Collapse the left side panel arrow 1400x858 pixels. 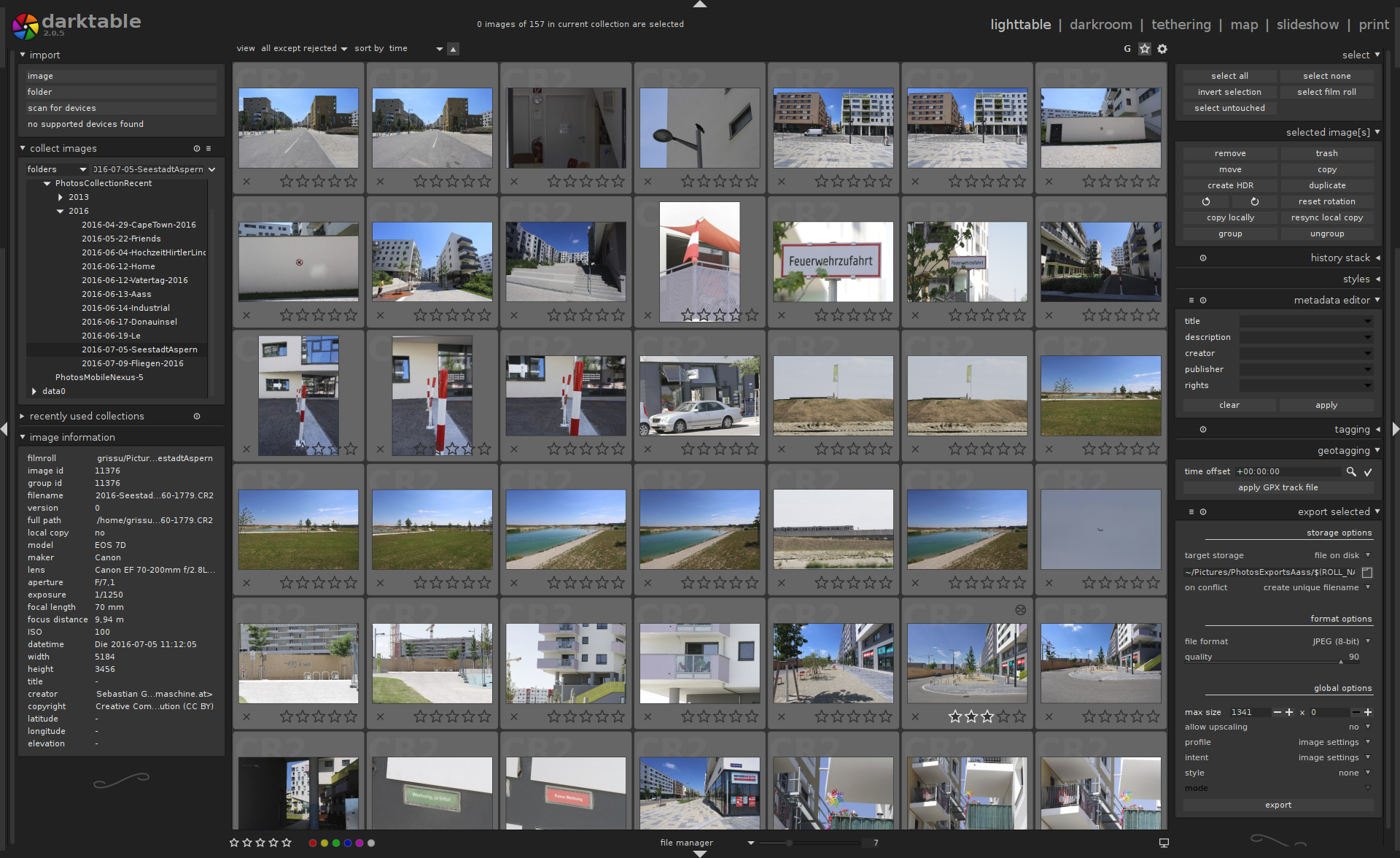4,429
